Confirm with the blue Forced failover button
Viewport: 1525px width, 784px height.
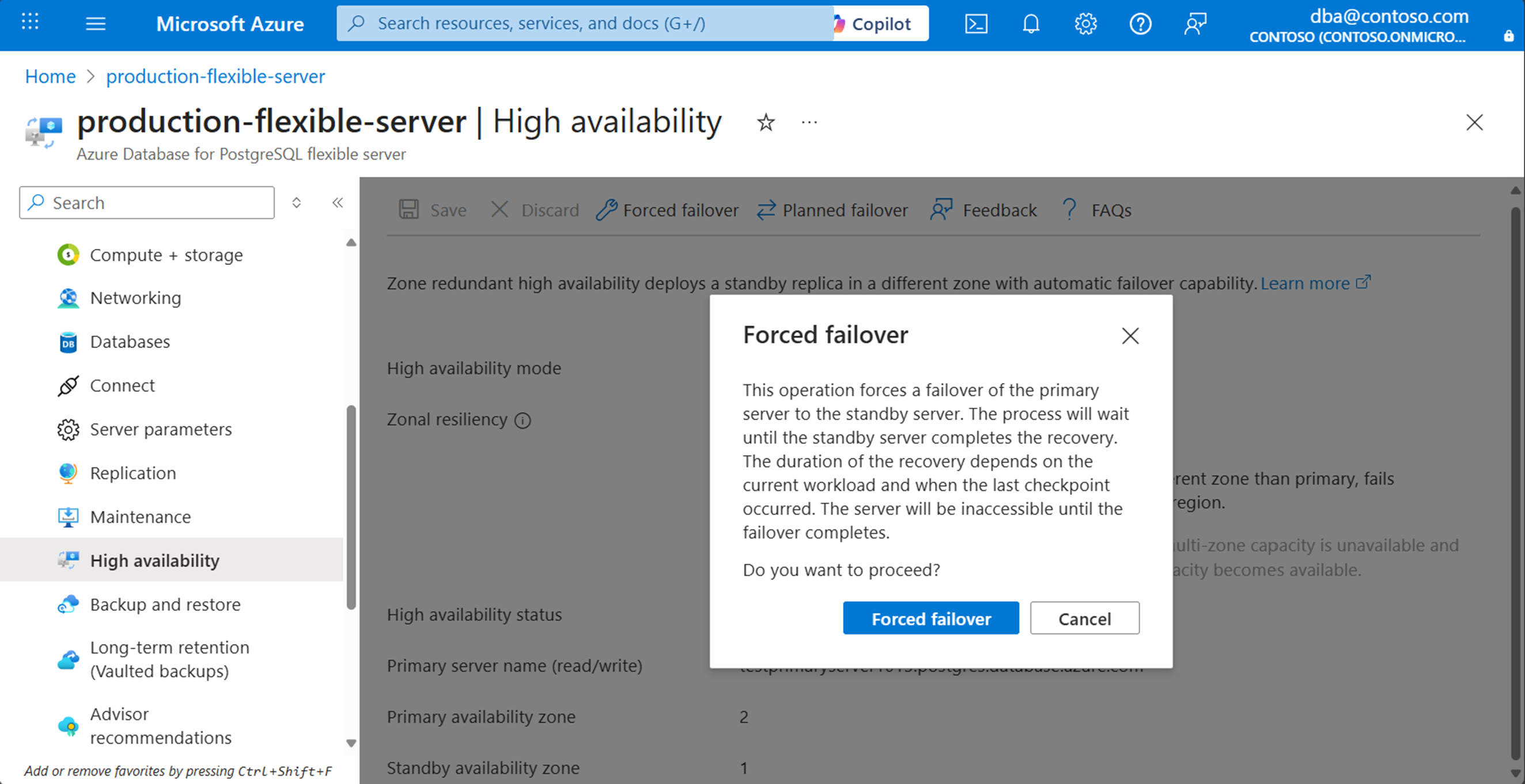pos(930,618)
